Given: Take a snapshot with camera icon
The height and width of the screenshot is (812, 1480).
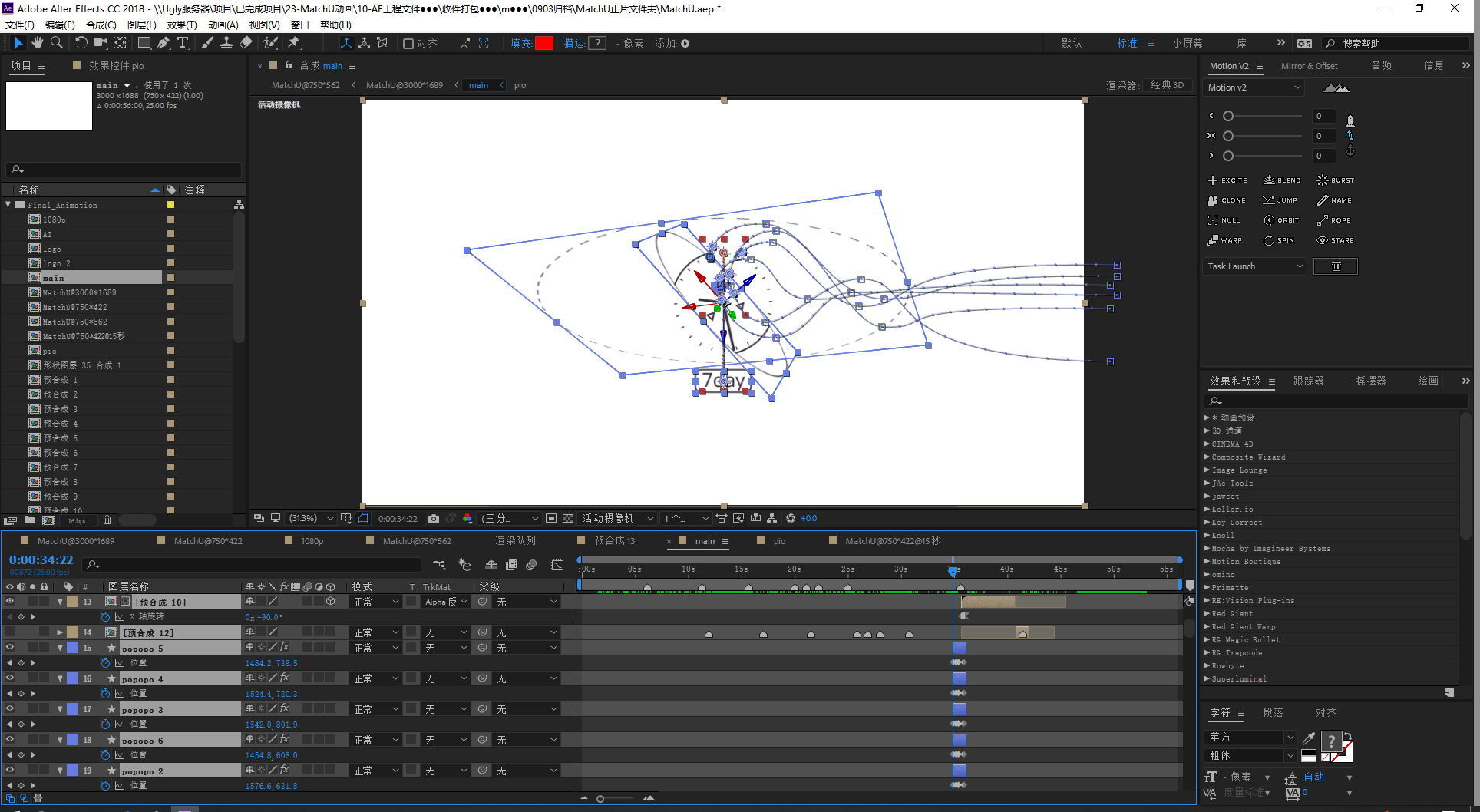Looking at the screenshot, I should tap(434, 518).
